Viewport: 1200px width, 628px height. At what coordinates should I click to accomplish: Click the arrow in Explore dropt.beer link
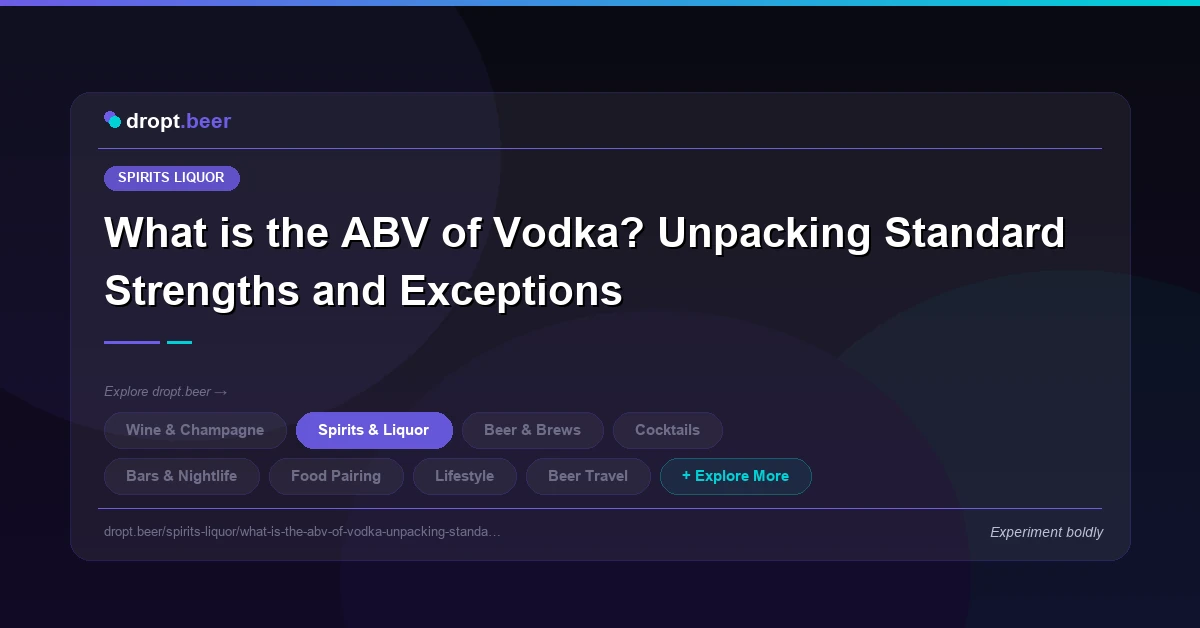[222, 392]
